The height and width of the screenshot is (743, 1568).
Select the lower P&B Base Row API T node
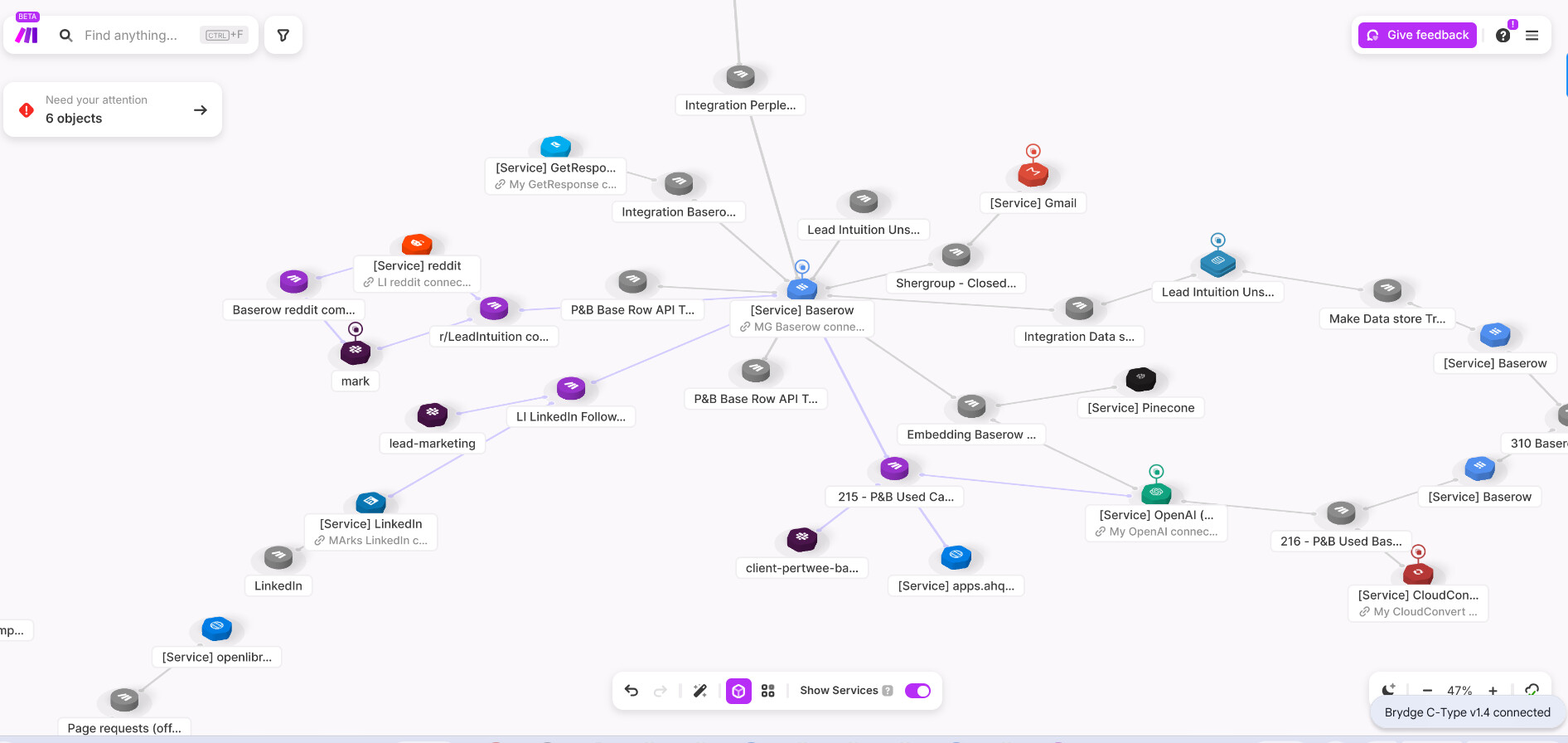[x=755, y=370]
